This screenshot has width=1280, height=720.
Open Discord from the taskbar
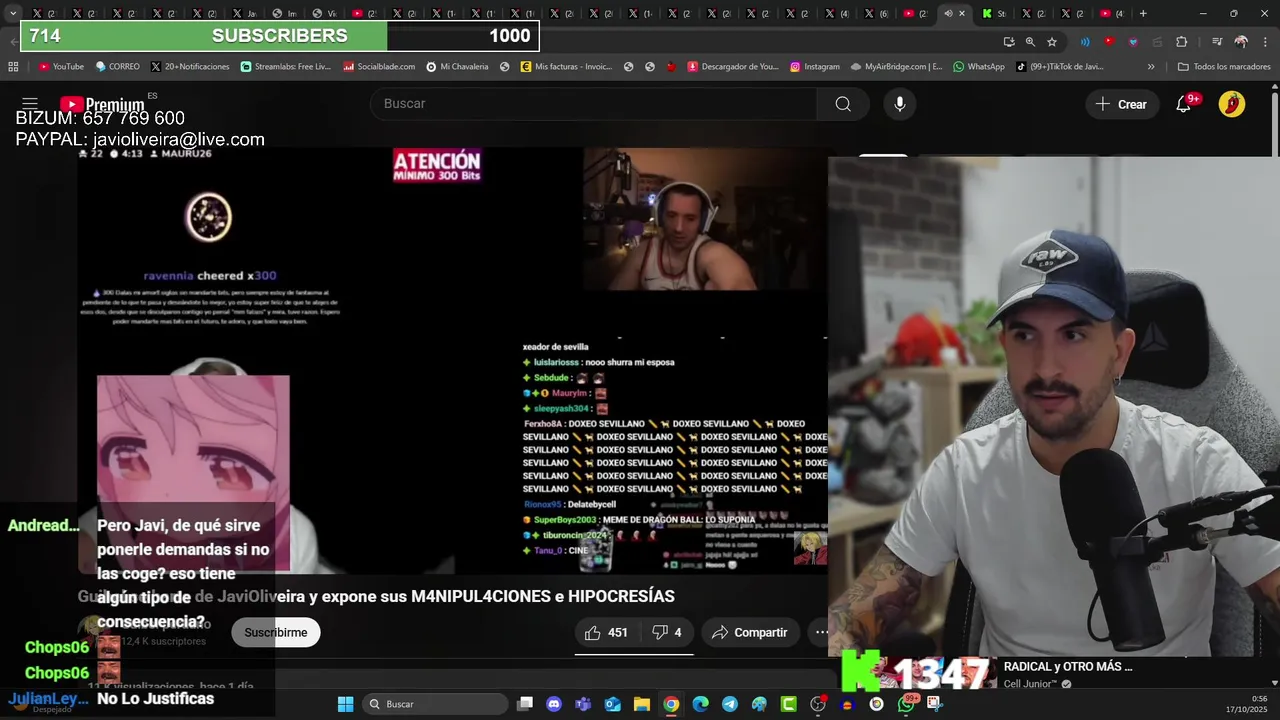(554, 704)
